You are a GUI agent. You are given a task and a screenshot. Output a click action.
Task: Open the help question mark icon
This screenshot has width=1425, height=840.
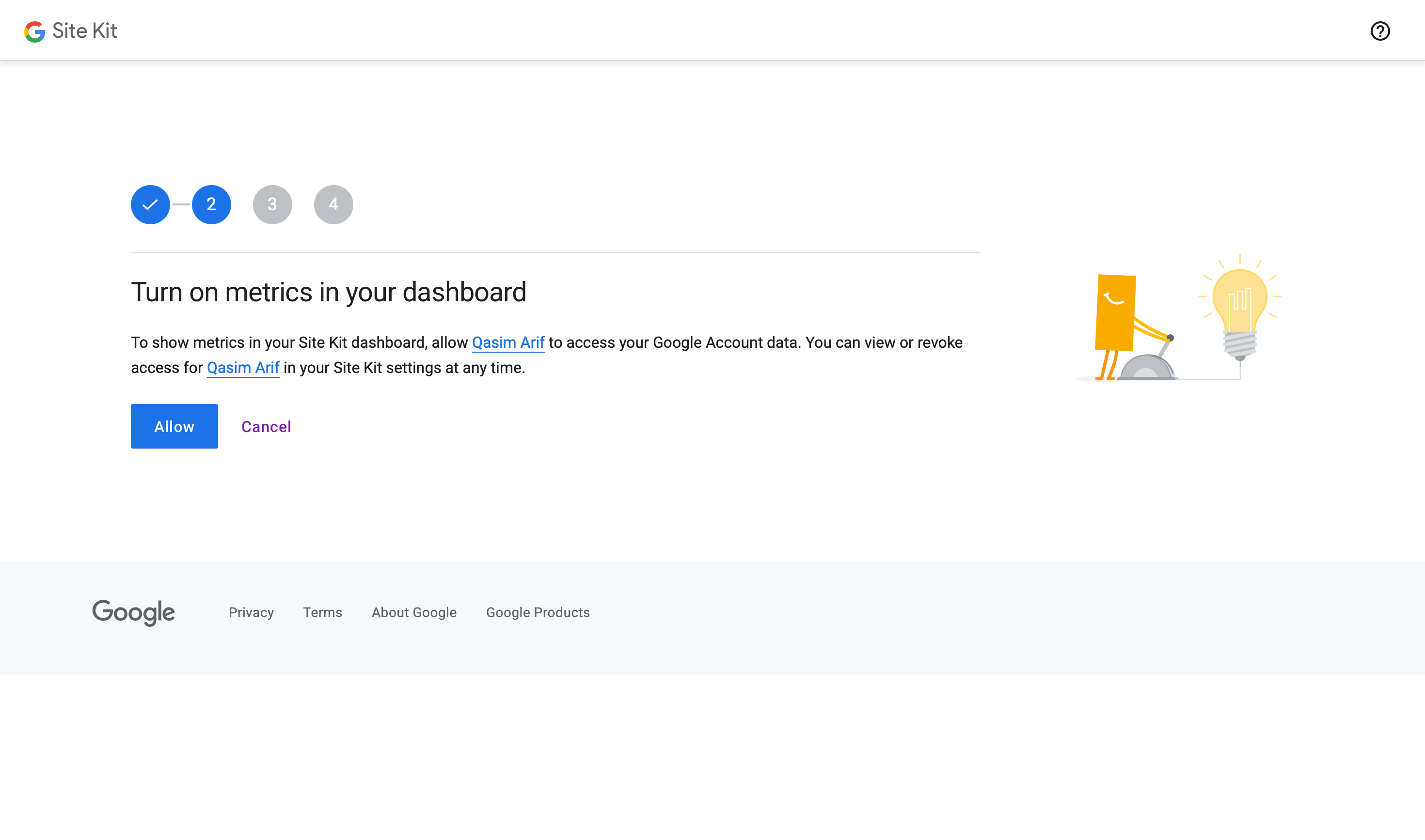(1380, 31)
